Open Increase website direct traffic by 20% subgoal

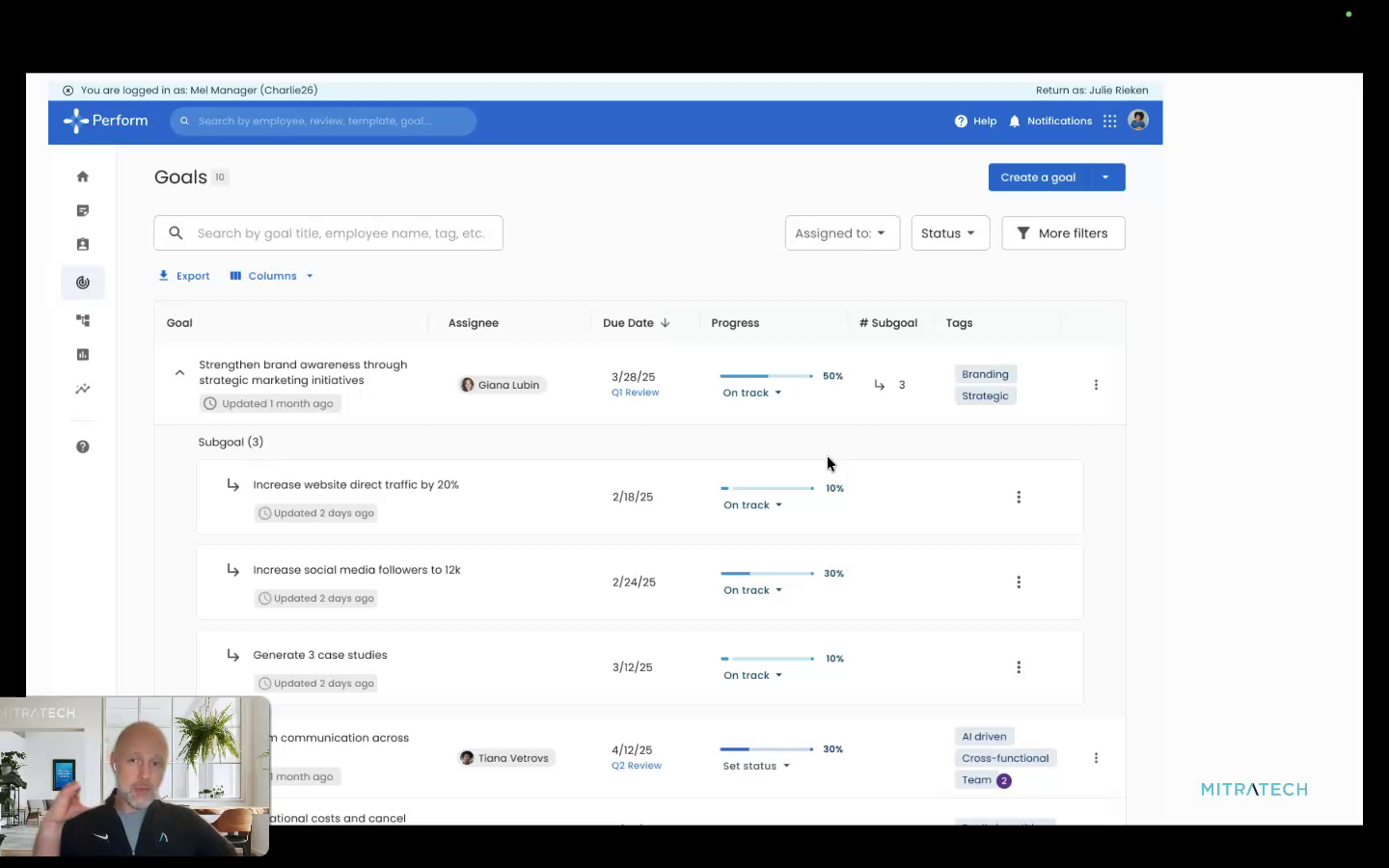coord(356,485)
